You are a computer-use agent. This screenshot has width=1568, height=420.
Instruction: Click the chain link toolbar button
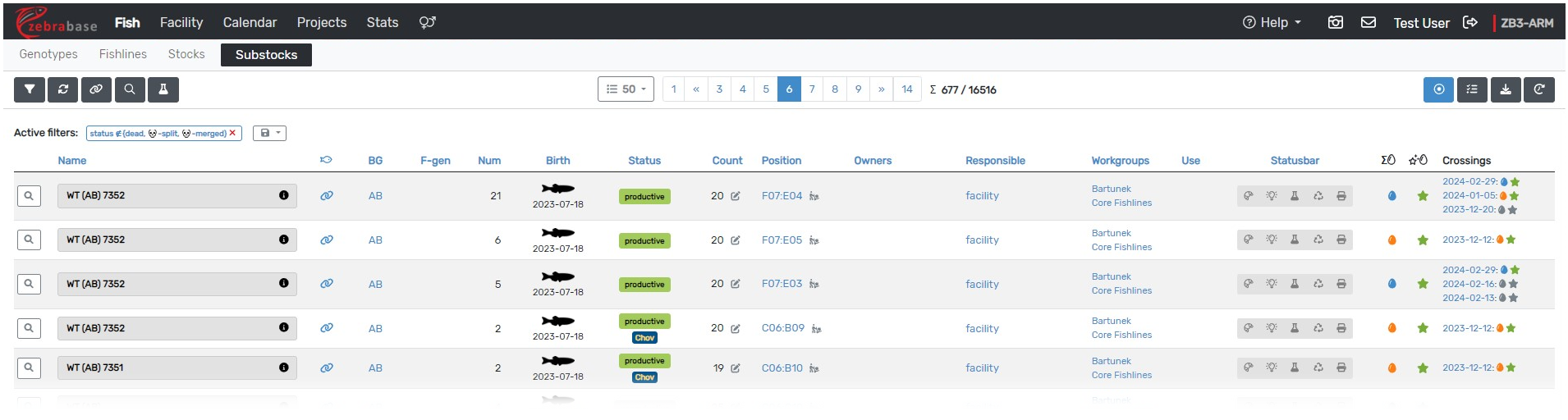[x=96, y=89]
